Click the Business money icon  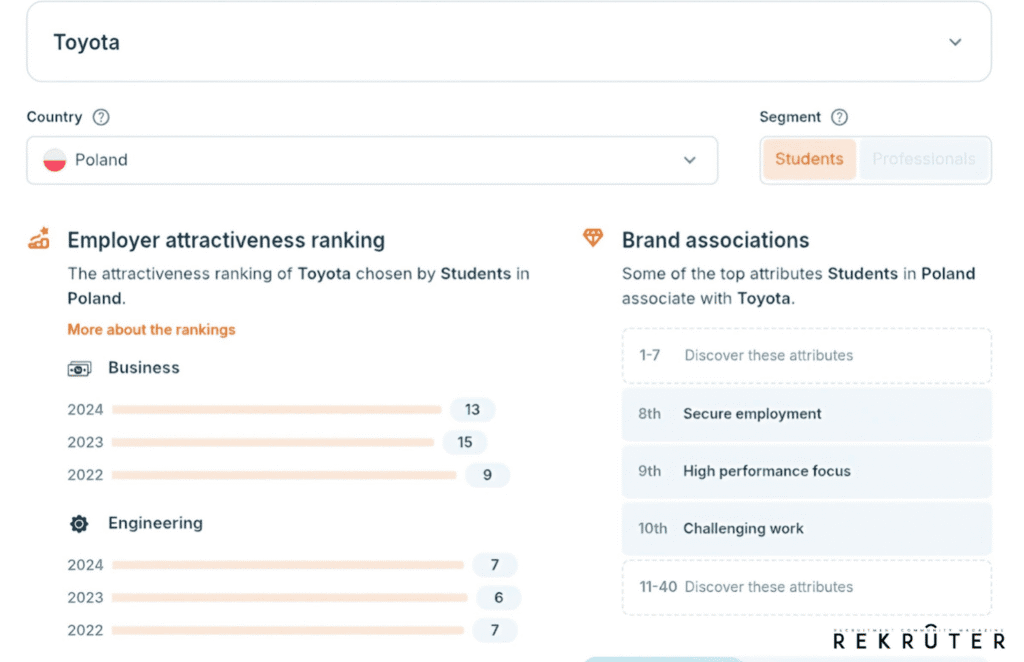point(79,368)
